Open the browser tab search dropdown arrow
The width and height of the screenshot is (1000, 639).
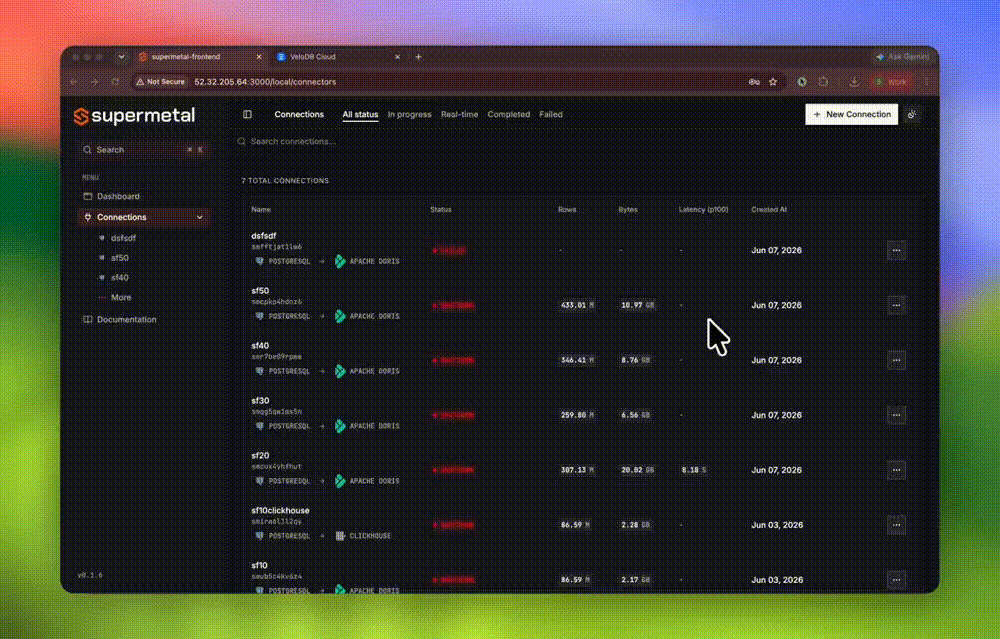pyautogui.click(x=121, y=57)
